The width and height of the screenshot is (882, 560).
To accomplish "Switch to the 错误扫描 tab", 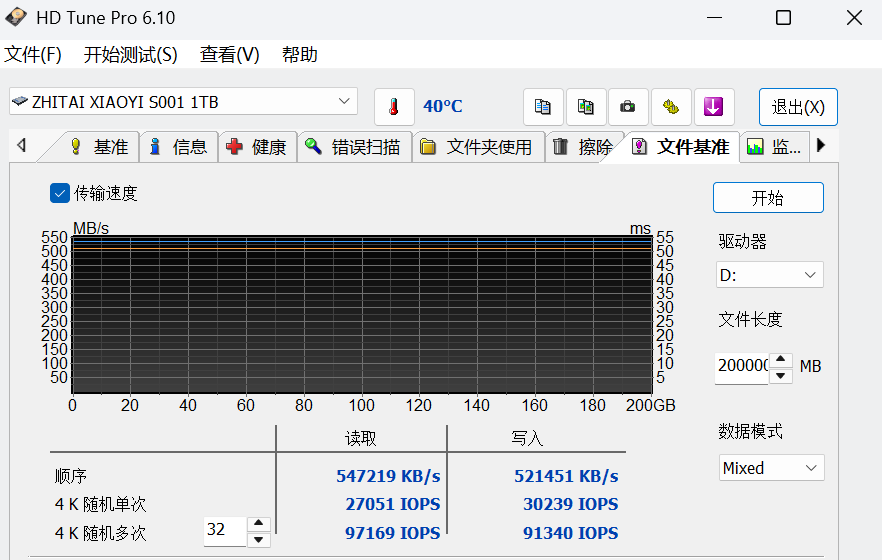I will pos(355,147).
